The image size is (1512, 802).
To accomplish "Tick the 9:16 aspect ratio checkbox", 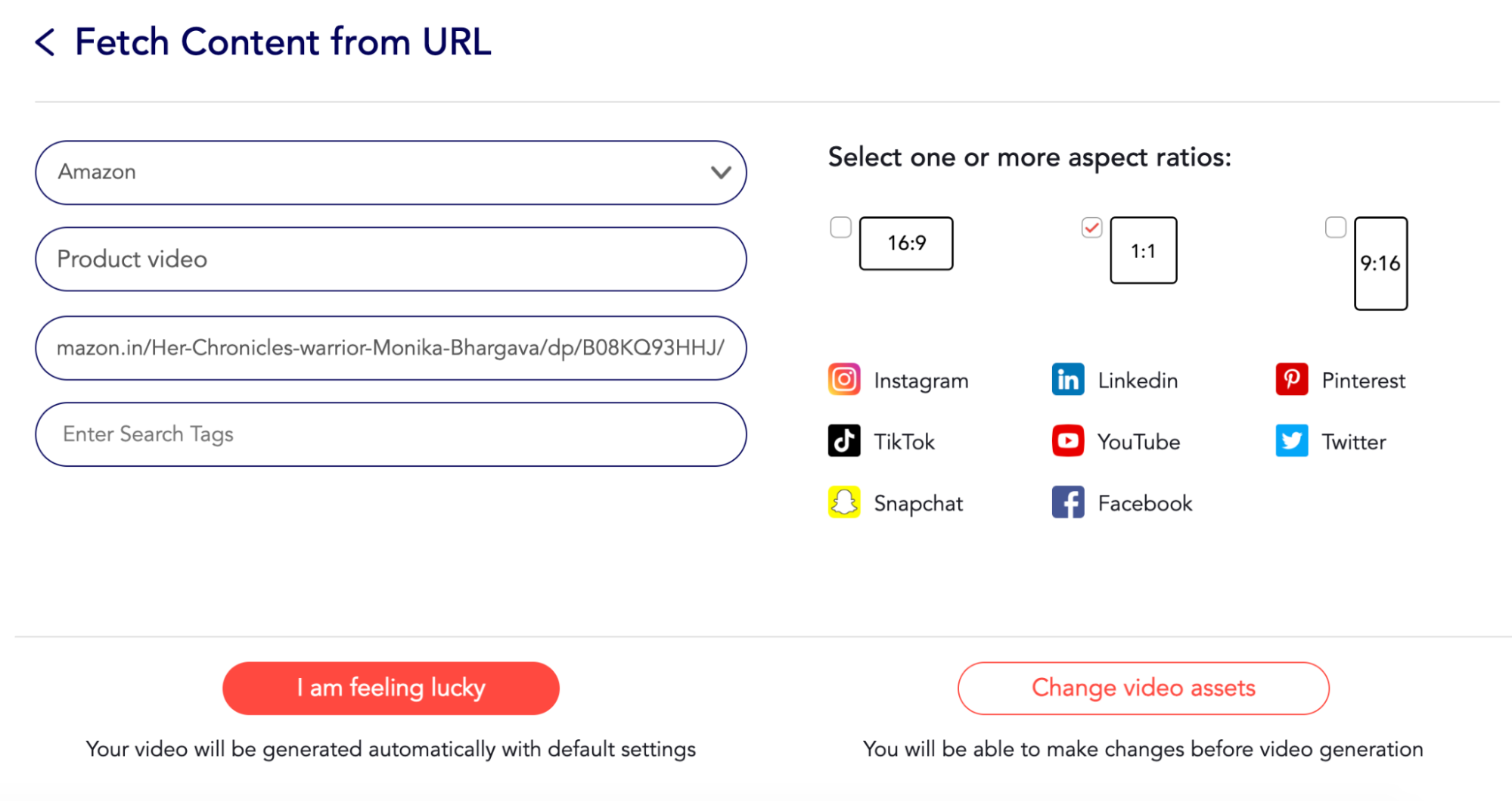I will [x=1336, y=227].
